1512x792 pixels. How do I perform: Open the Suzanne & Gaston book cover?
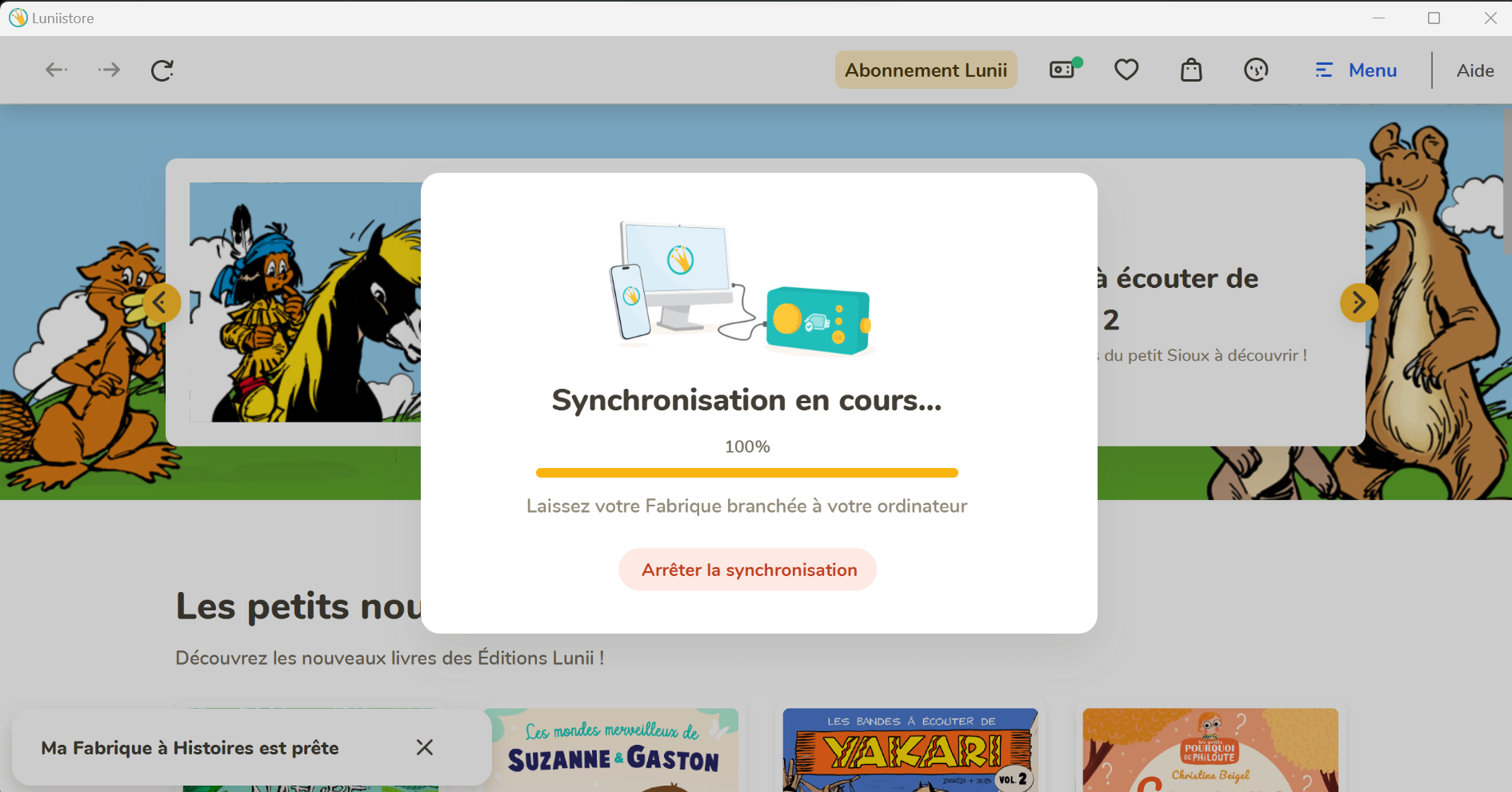(x=611, y=750)
